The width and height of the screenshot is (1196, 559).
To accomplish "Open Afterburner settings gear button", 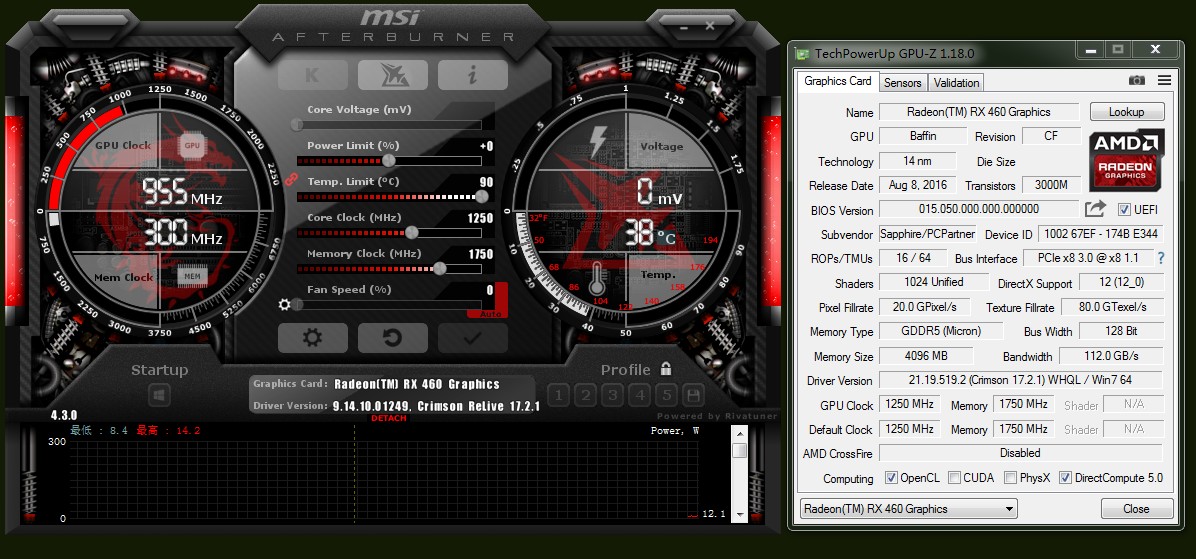I will click(313, 338).
